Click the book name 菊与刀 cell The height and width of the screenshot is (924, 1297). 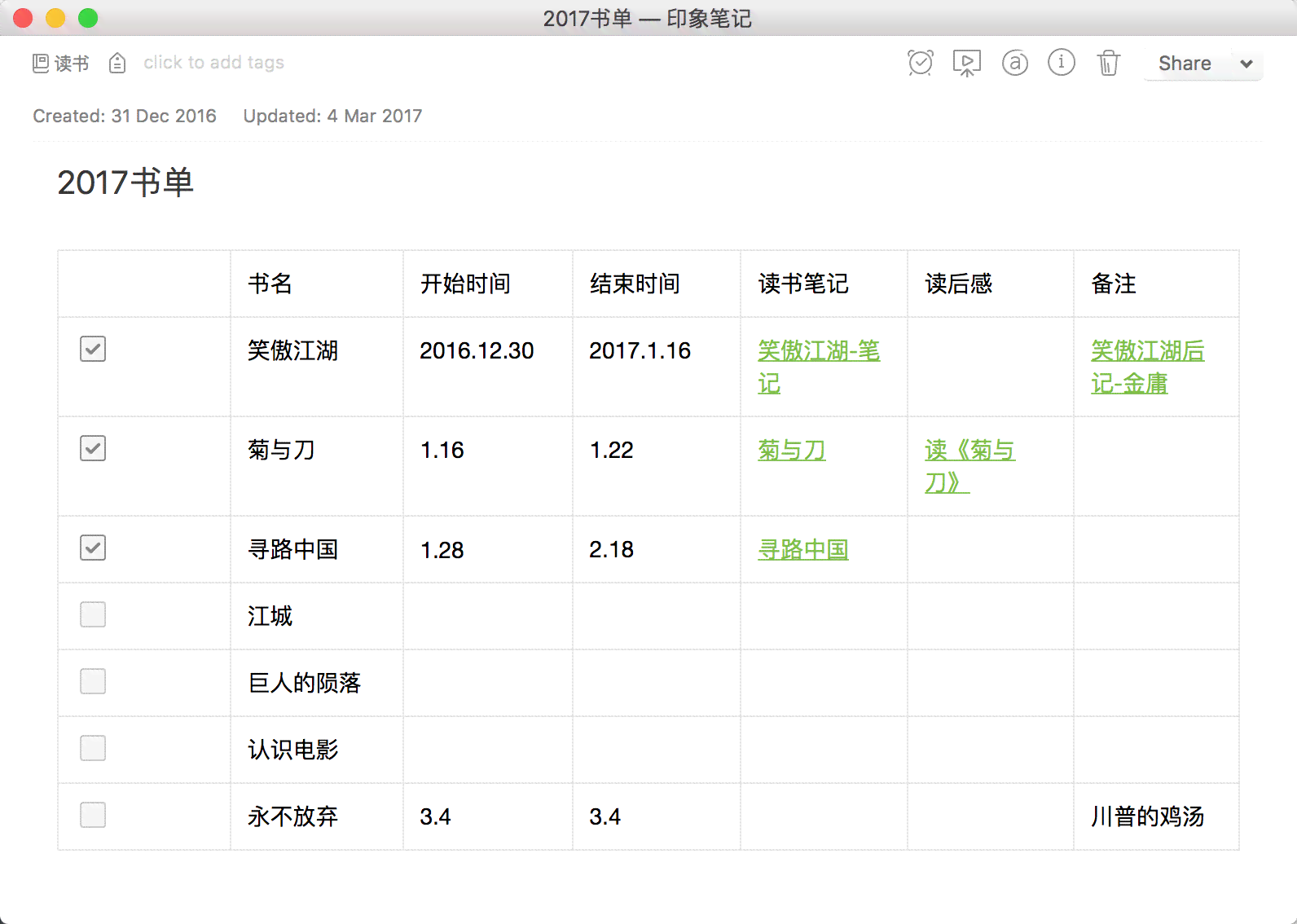(x=317, y=466)
